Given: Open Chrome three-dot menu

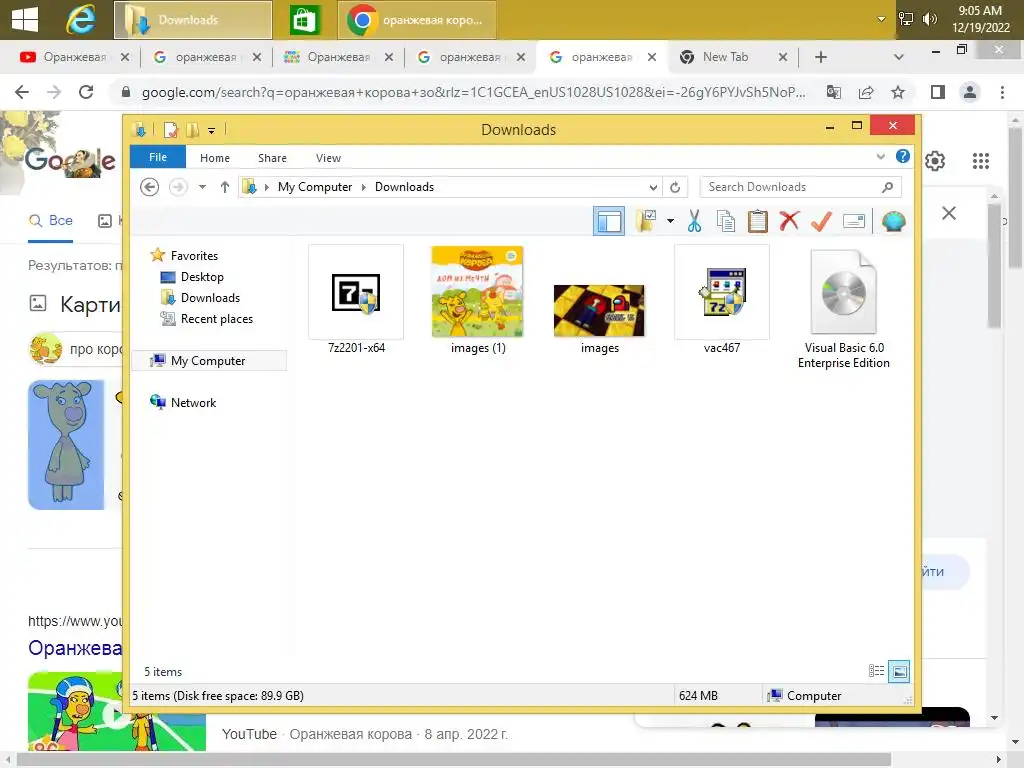Looking at the screenshot, I should (1002, 92).
